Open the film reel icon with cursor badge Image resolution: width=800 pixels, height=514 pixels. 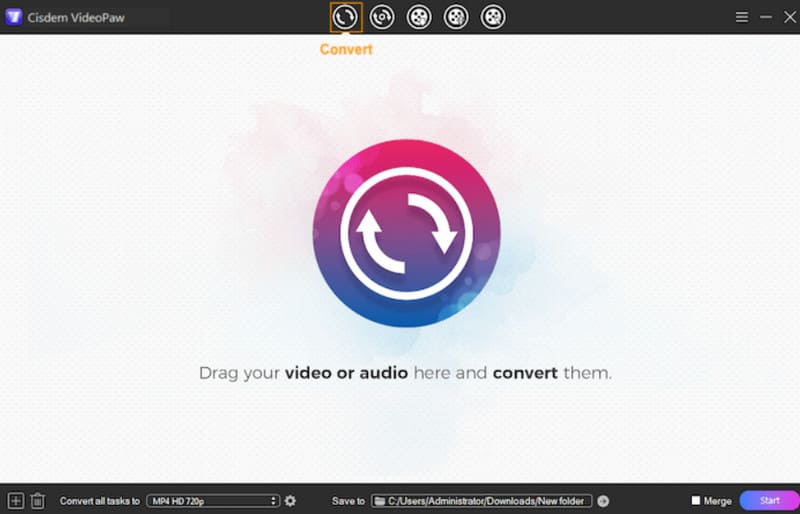point(493,17)
